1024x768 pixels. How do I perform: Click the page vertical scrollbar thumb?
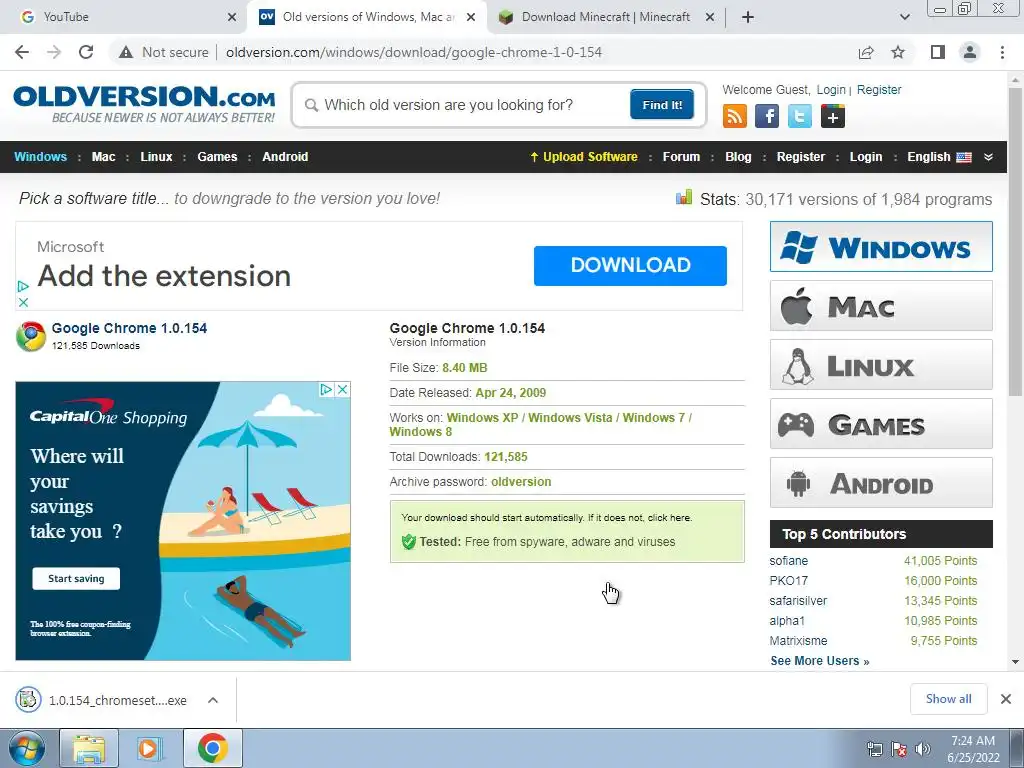click(1015, 240)
